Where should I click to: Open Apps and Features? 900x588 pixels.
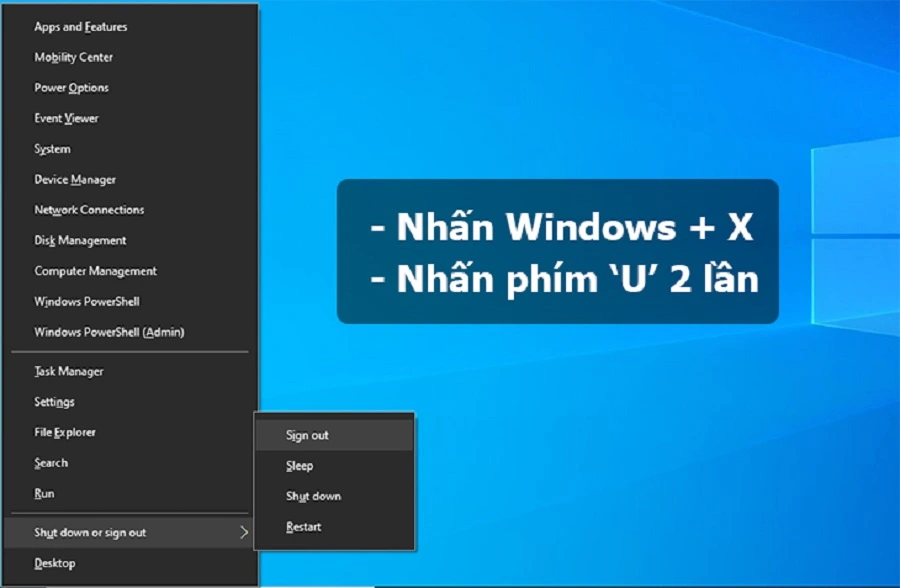point(131,26)
